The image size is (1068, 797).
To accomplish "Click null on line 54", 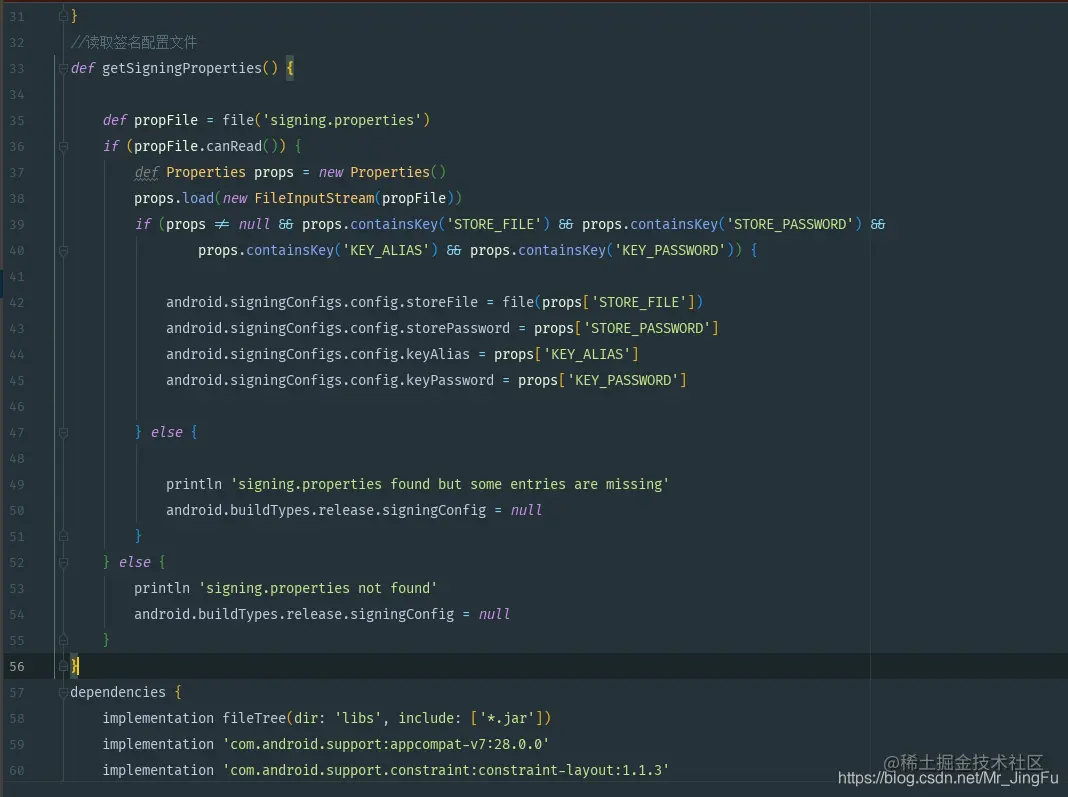I will coord(494,614).
